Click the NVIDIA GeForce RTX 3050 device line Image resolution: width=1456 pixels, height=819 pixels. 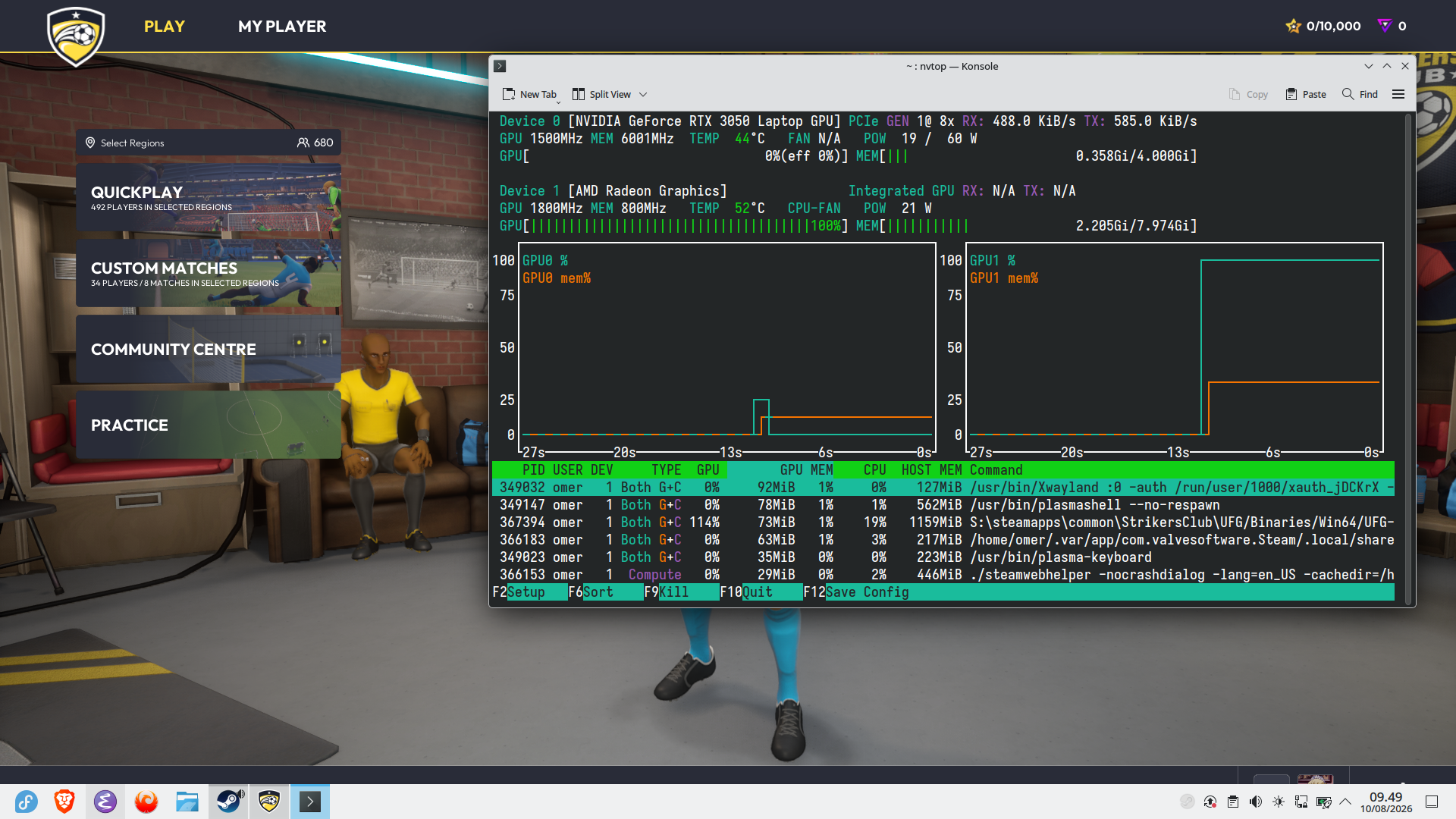click(849, 121)
